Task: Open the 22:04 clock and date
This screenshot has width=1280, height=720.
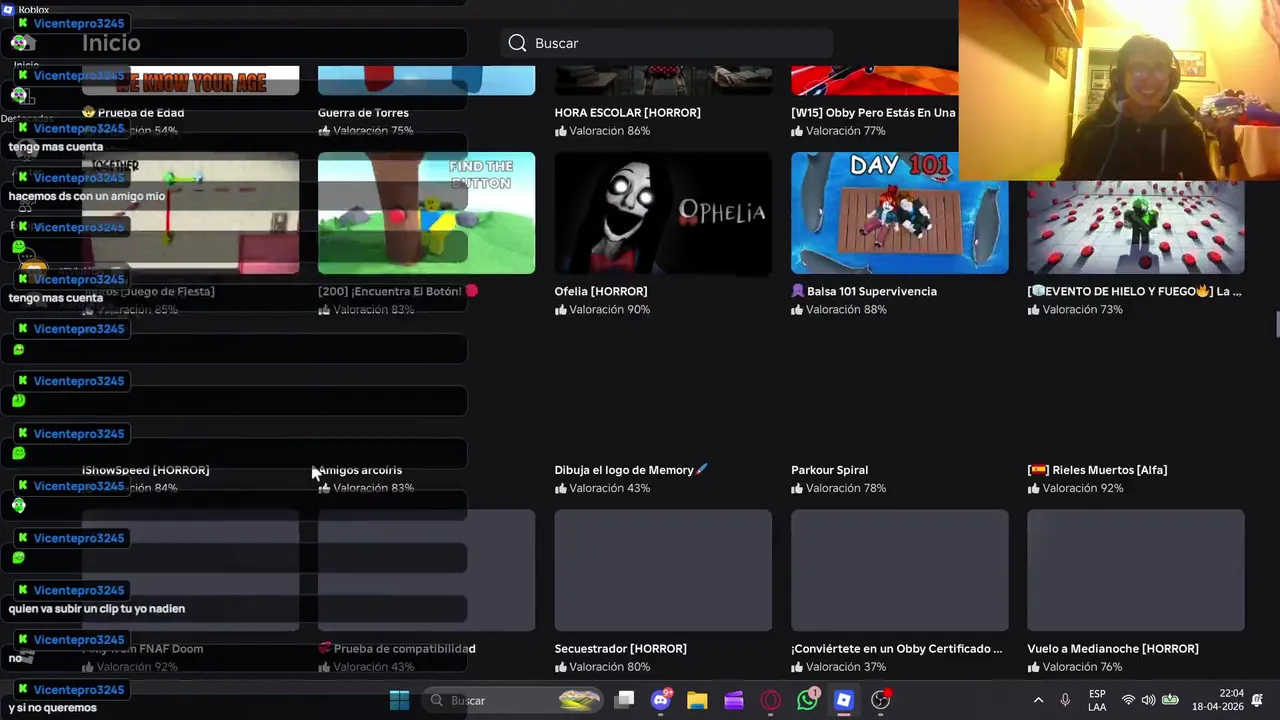Action: (x=1218, y=700)
